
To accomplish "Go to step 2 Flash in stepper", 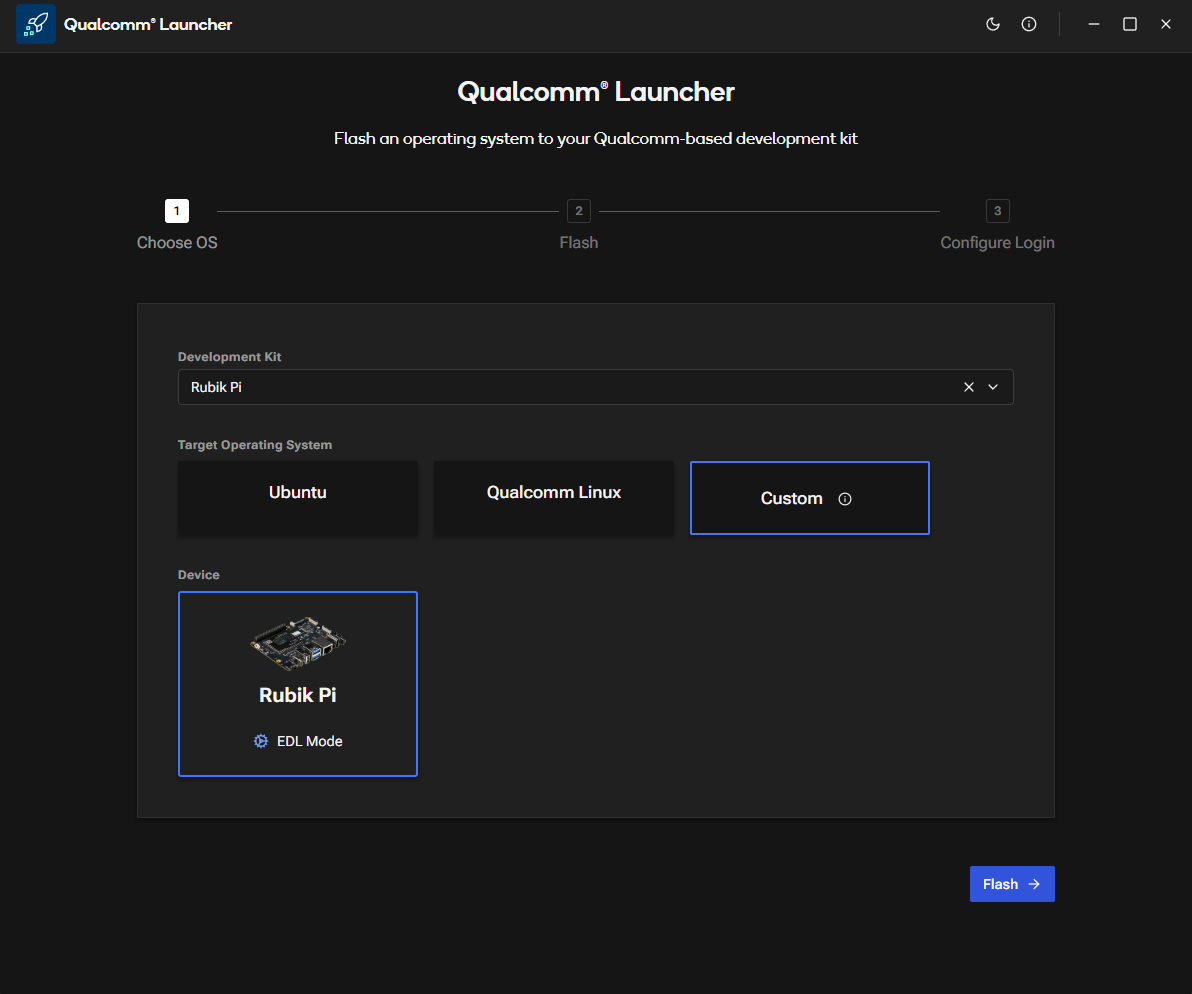I will [x=578, y=211].
